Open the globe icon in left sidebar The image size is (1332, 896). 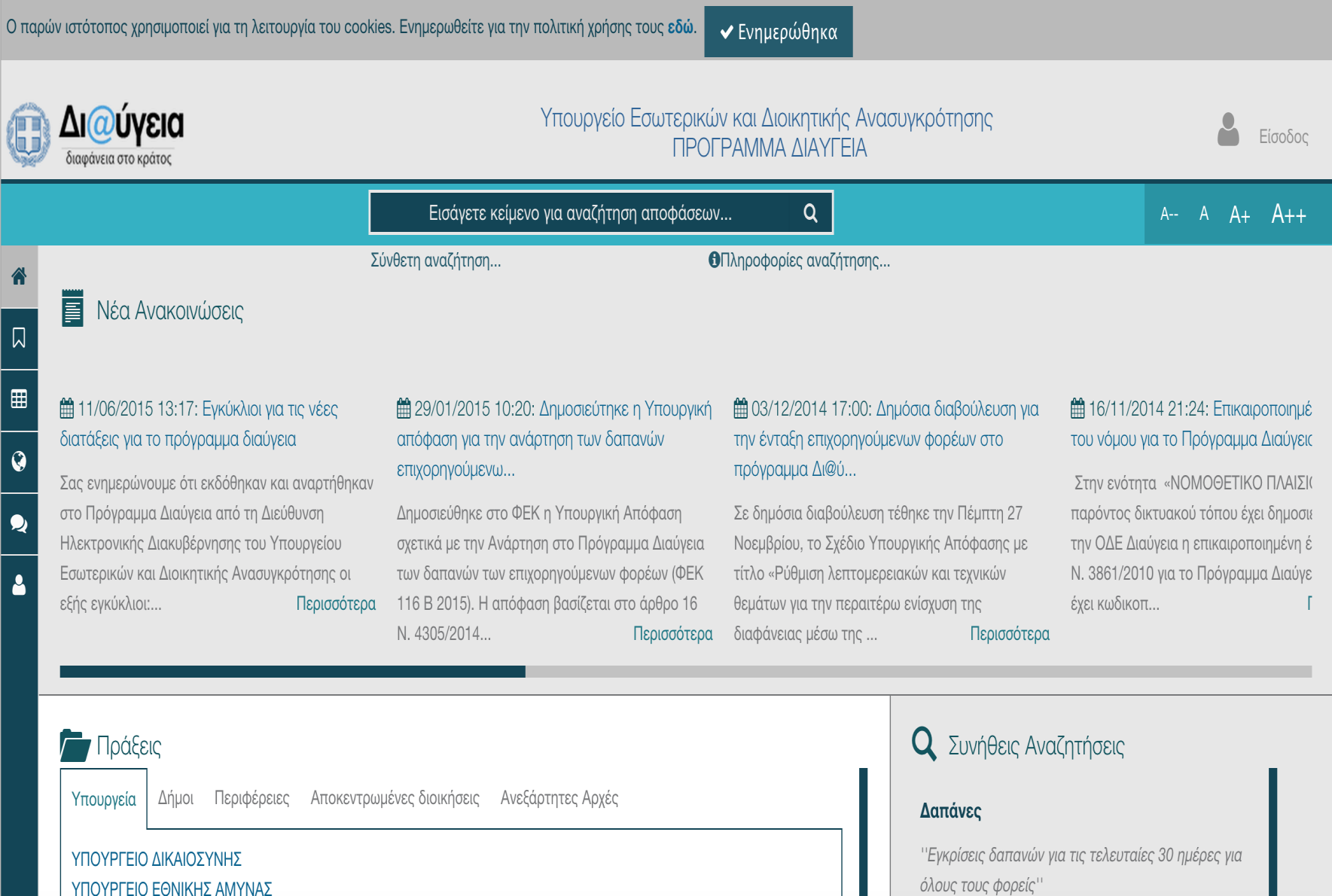19,462
